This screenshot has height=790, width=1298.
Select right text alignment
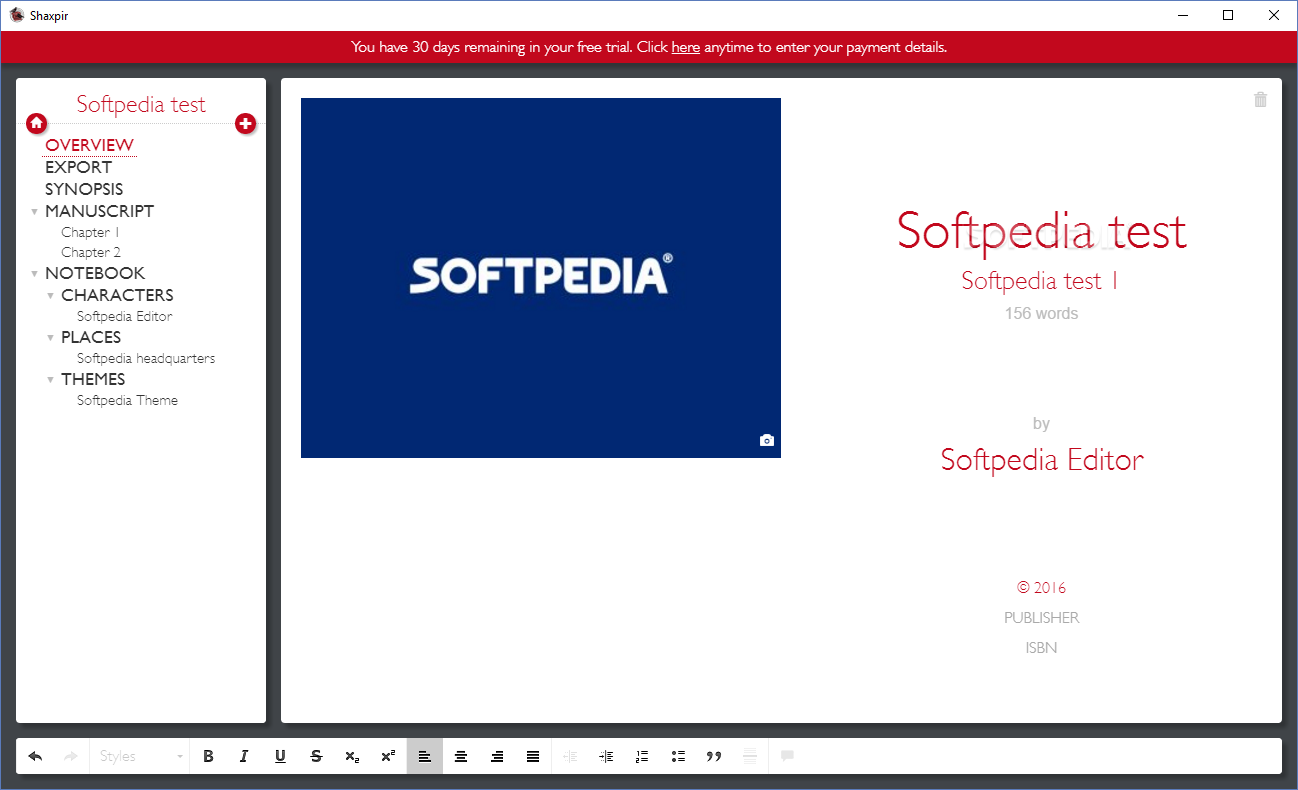click(x=497, y=756)
